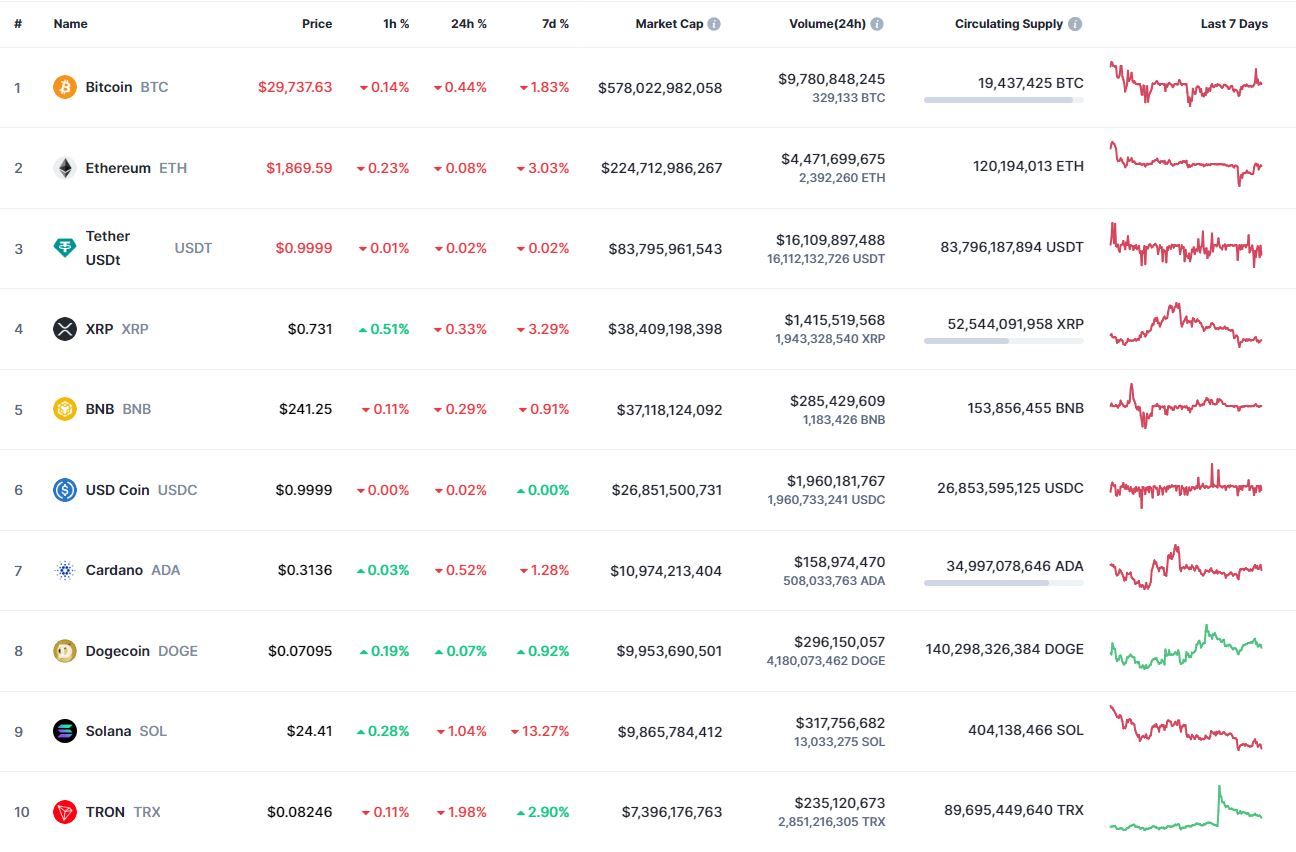This screenshot has width=1296, height=852.
Task: Click the XRP logo icon
Action: click(65, 329)
